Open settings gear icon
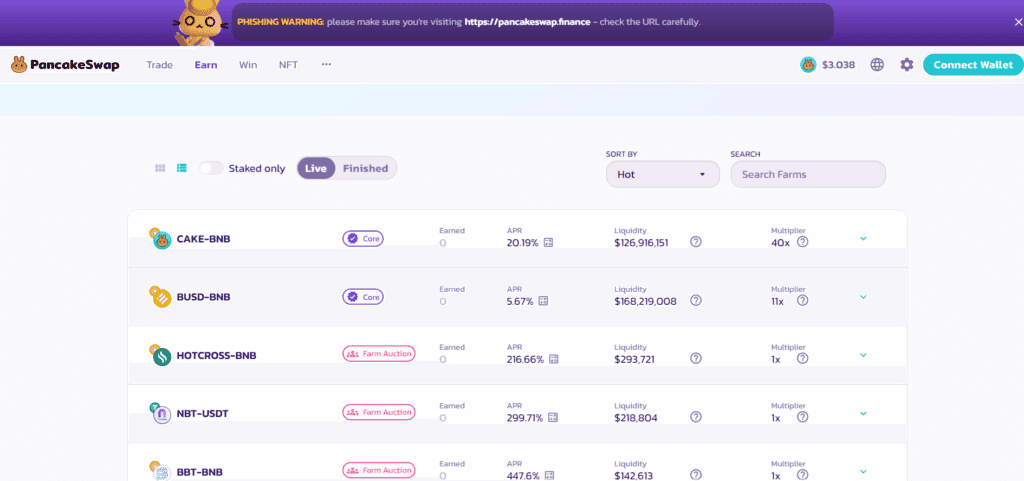This screenshot has height=481, width=1024. [x=907, y=65]
